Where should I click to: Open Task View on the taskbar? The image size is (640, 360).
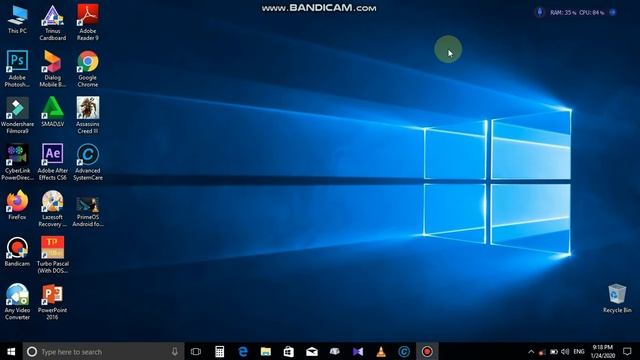(196, 351)
